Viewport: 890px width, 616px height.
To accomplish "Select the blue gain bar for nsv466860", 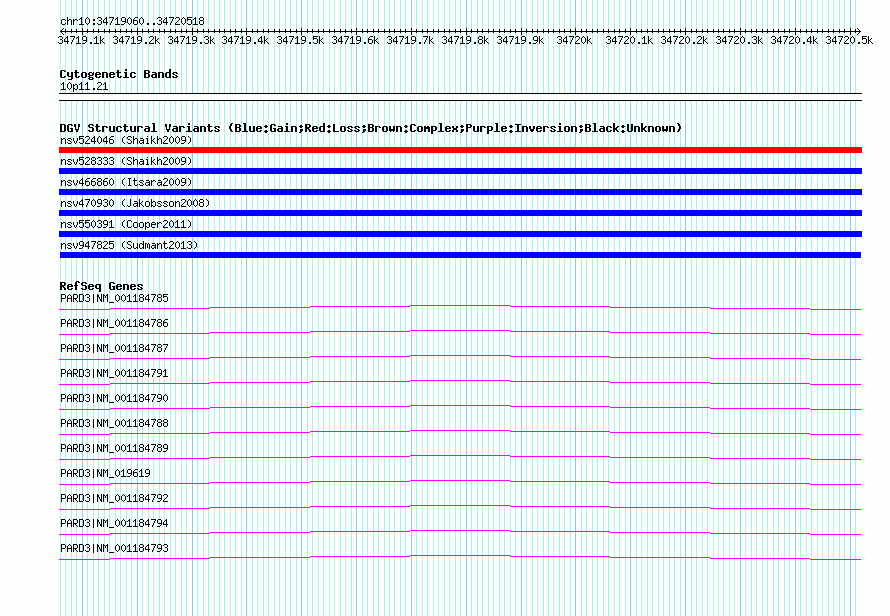I will coord(460,192).
